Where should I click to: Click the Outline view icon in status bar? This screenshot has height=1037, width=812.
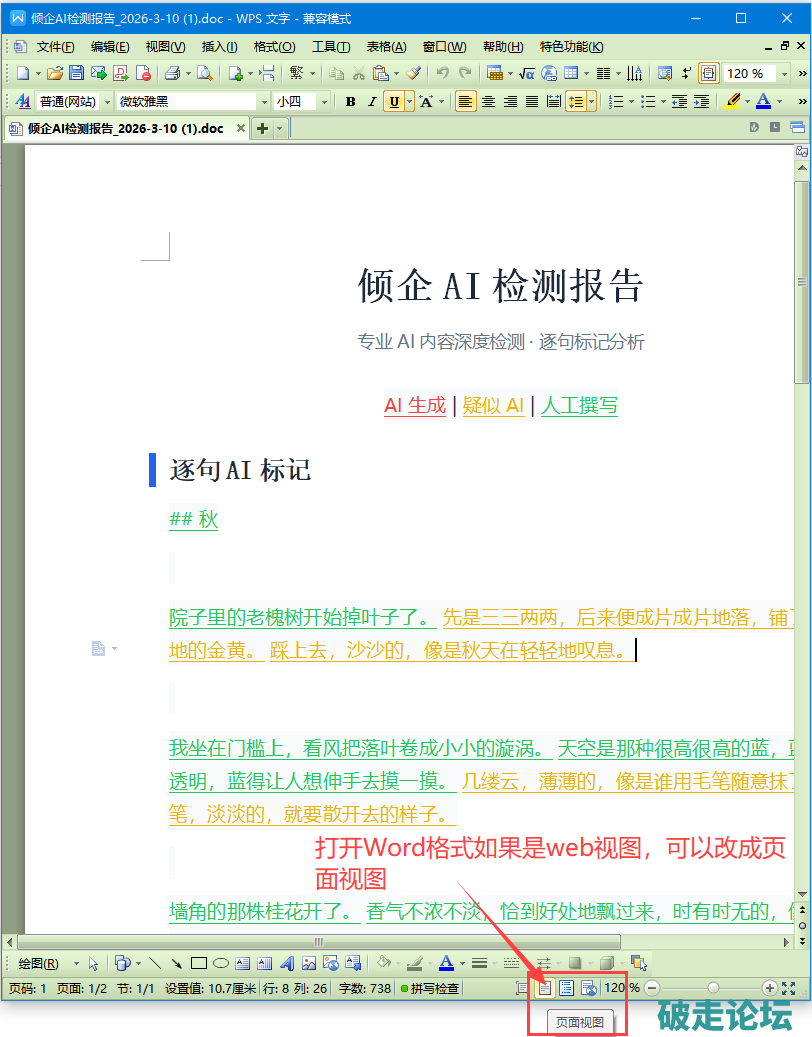click(566, 988)
